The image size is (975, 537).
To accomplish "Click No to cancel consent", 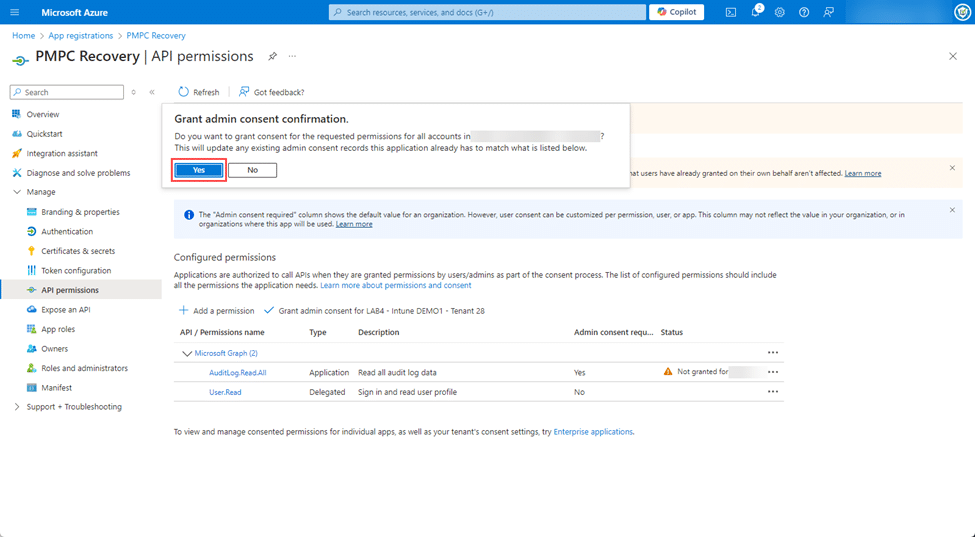I will click(x=252, y=170).
